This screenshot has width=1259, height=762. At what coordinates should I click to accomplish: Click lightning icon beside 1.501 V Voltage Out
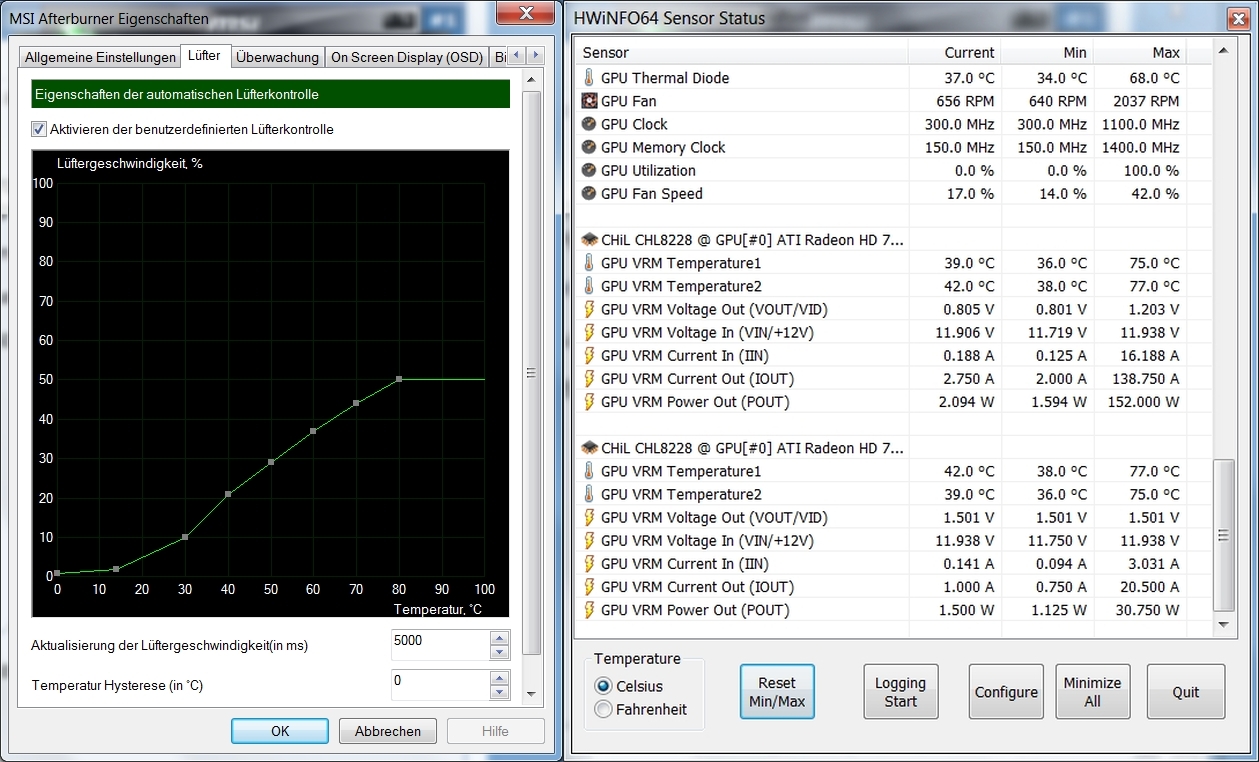589,517
